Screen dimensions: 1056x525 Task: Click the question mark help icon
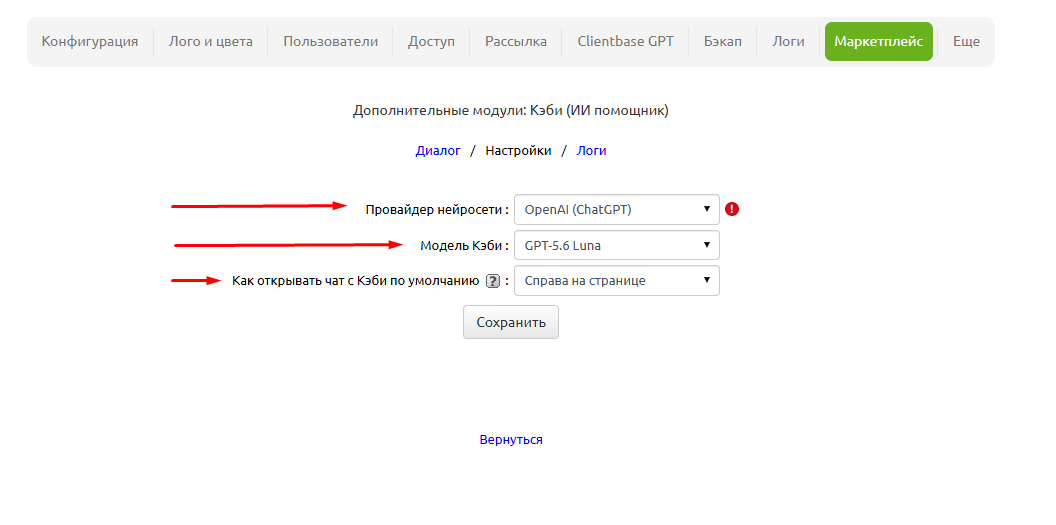tap(493, 281)
